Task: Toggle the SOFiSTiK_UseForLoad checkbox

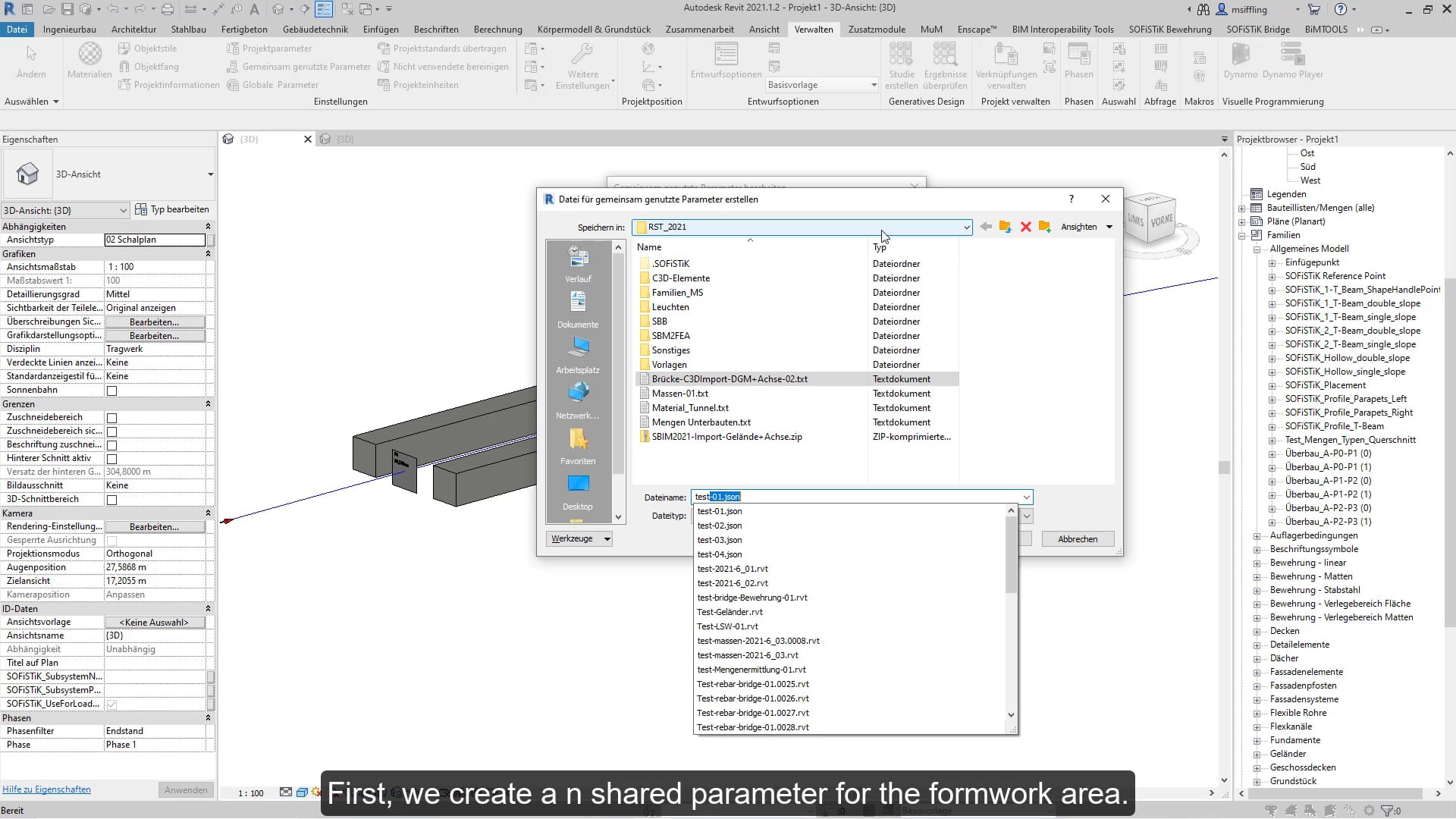Action: pyautogui.click(x=111, y=704)
